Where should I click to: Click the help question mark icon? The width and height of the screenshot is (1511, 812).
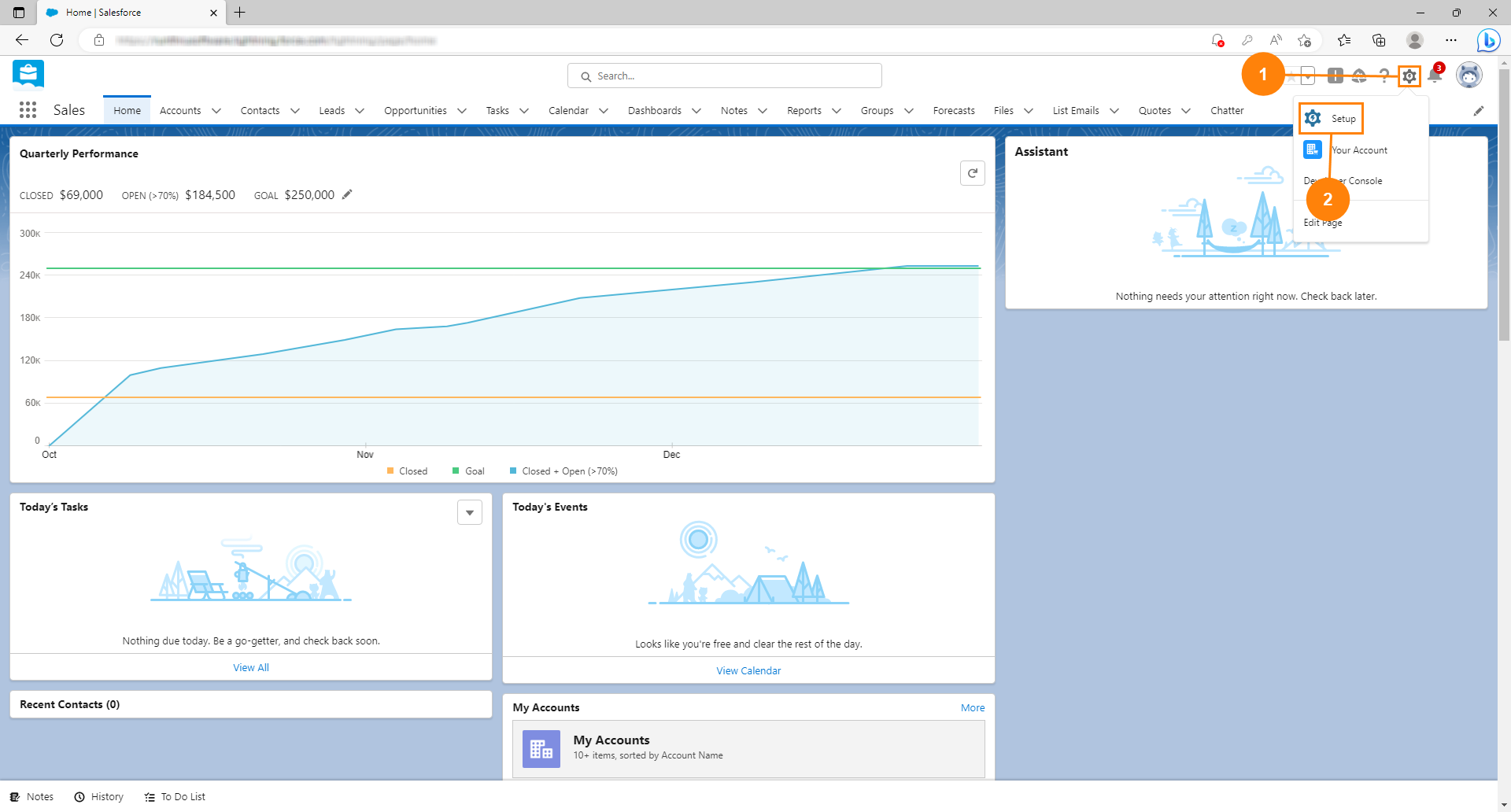point(1384,76)
